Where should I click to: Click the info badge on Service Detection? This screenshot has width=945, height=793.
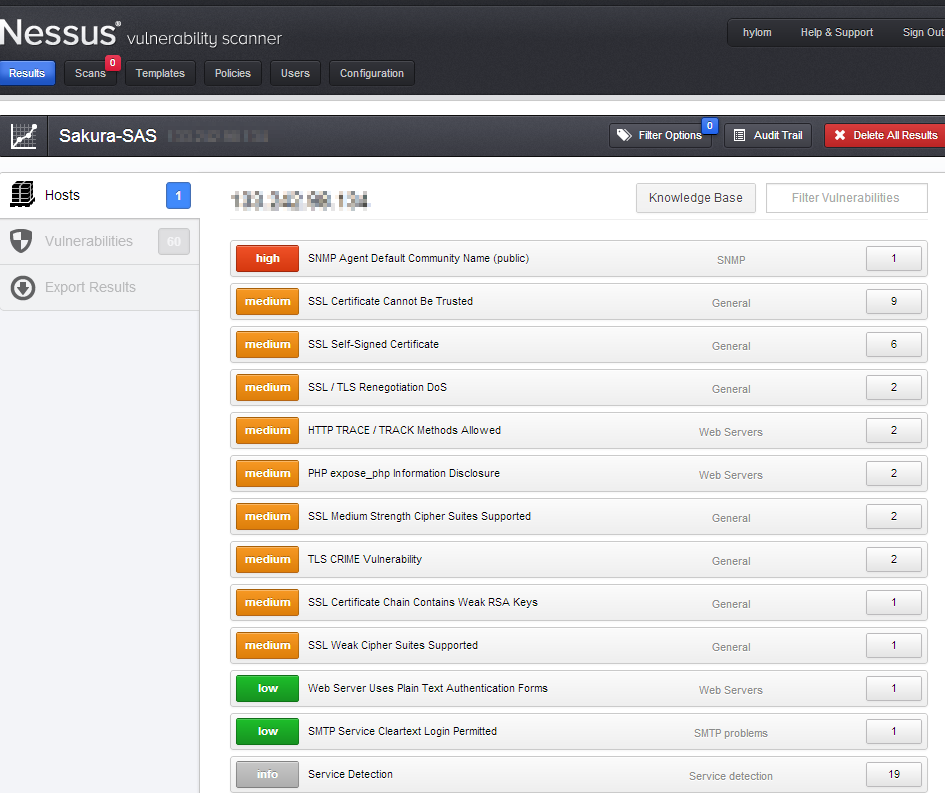pos(268,774)
